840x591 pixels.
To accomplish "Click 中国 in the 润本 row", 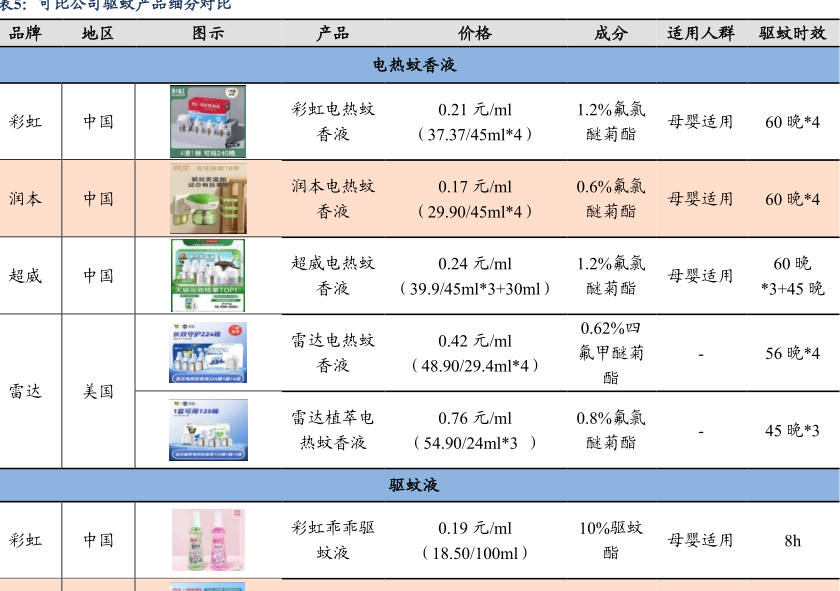I will coord(98,199).
